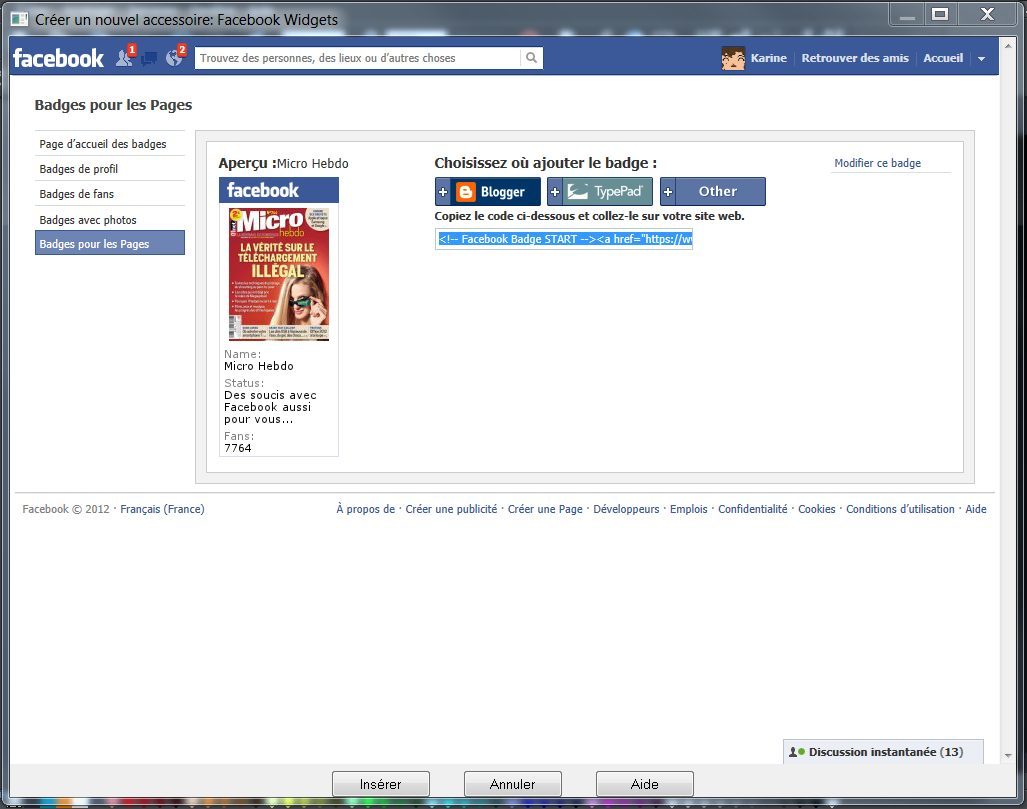Click the facebook header on the badge preview
Image resolution: width=1027 pixels, height=809 pixels.
pyautogui.click(x=278, y=190)
